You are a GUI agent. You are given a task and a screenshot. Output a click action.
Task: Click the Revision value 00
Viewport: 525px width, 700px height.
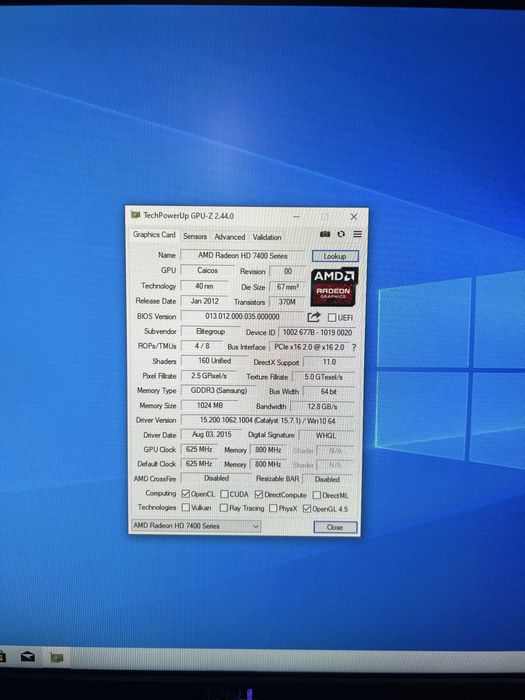point(288,271)
